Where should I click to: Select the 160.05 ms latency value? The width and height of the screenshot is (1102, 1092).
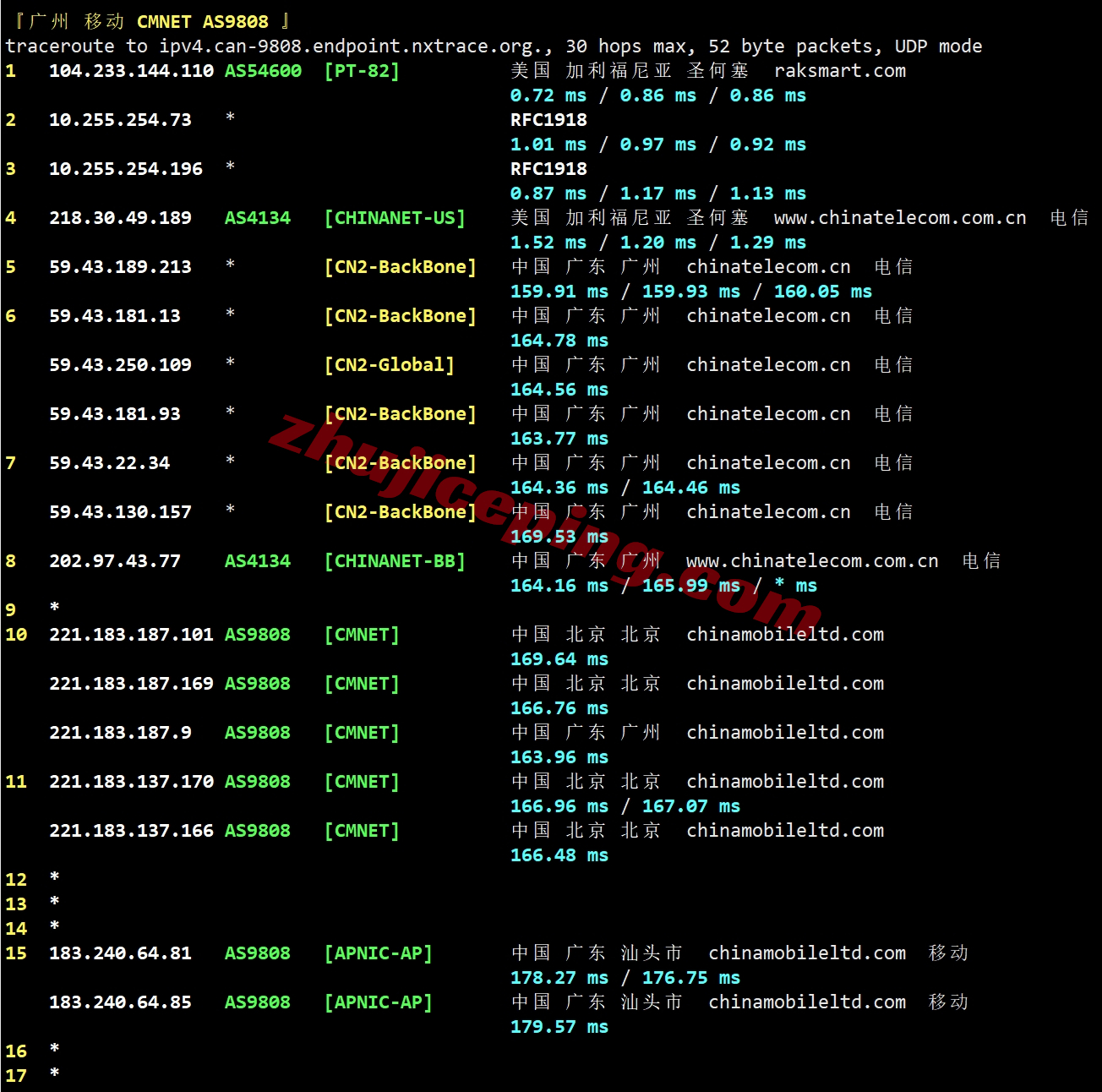coord(823,292)
